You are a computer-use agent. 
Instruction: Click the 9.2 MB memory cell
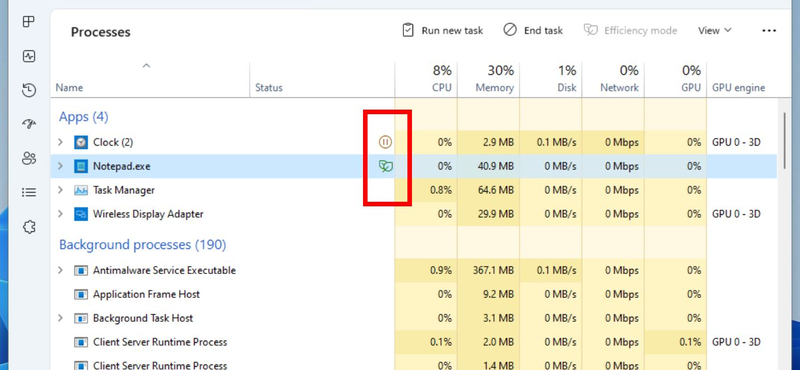(x=488, y=294)
